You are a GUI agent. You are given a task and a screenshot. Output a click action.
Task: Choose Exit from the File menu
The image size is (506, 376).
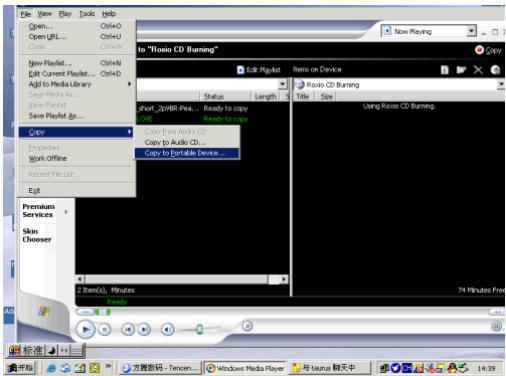77,191
